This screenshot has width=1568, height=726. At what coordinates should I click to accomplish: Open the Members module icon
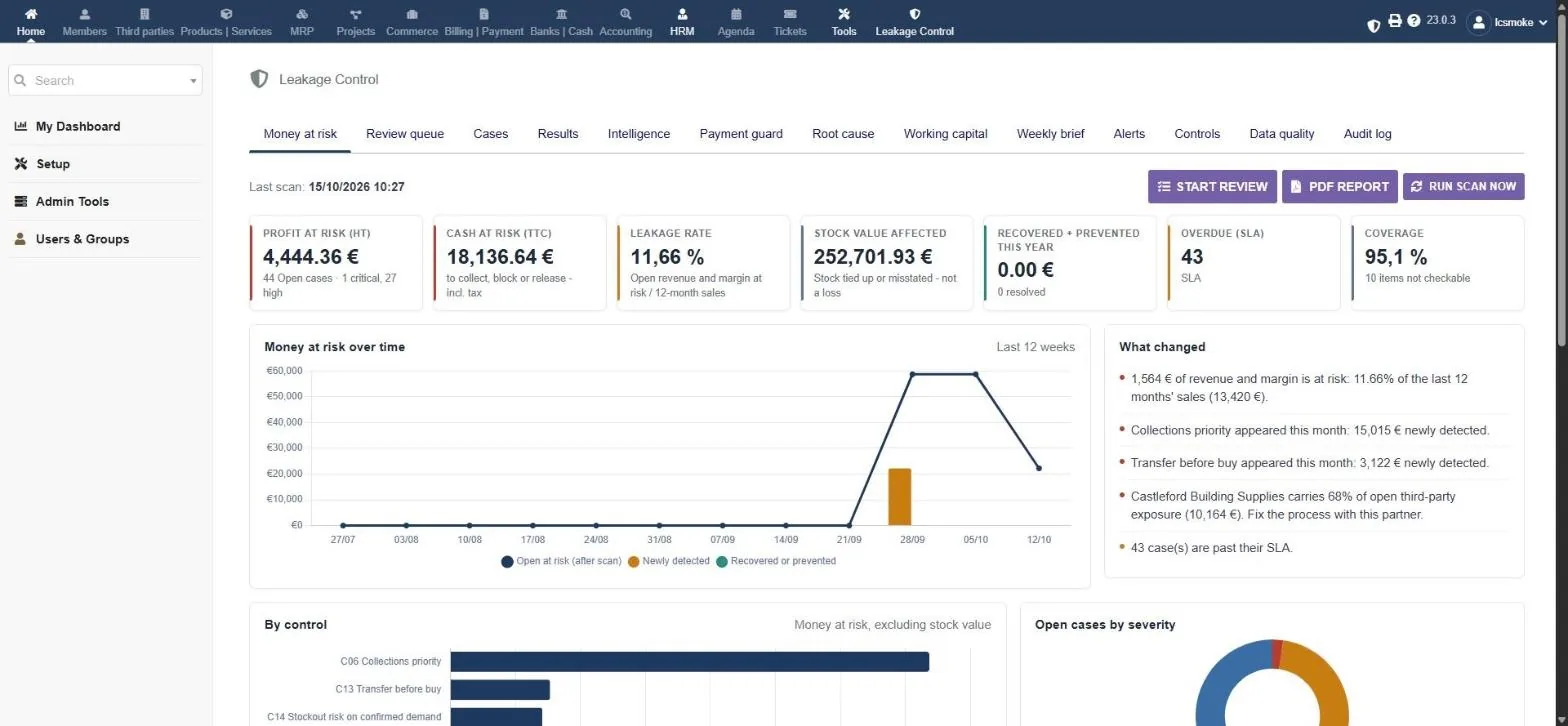pos(84,15)
